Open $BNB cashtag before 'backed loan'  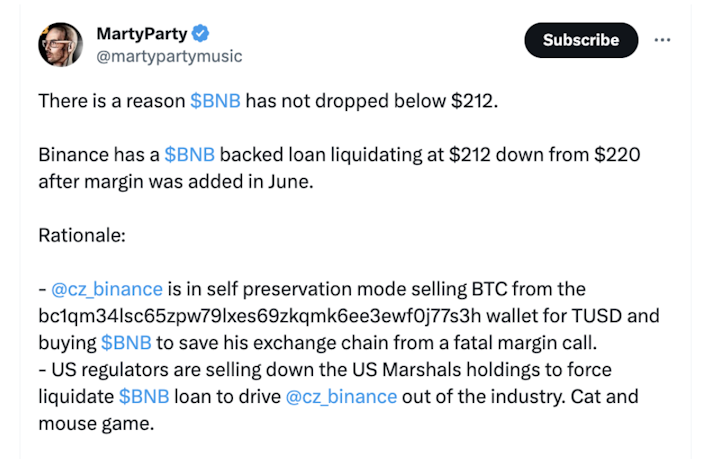coord(189,155)
